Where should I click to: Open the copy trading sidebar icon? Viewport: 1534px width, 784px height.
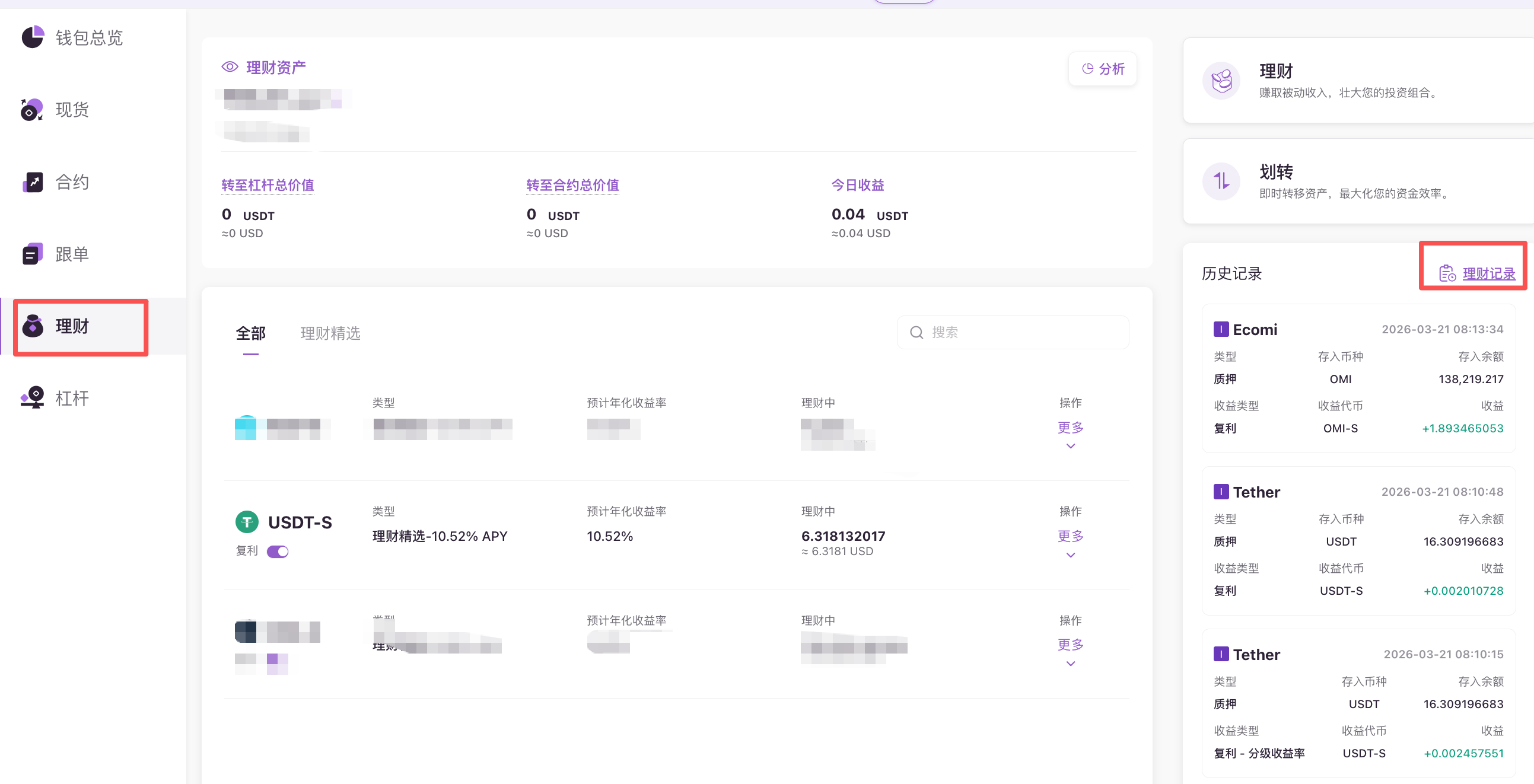click(32, 255)
